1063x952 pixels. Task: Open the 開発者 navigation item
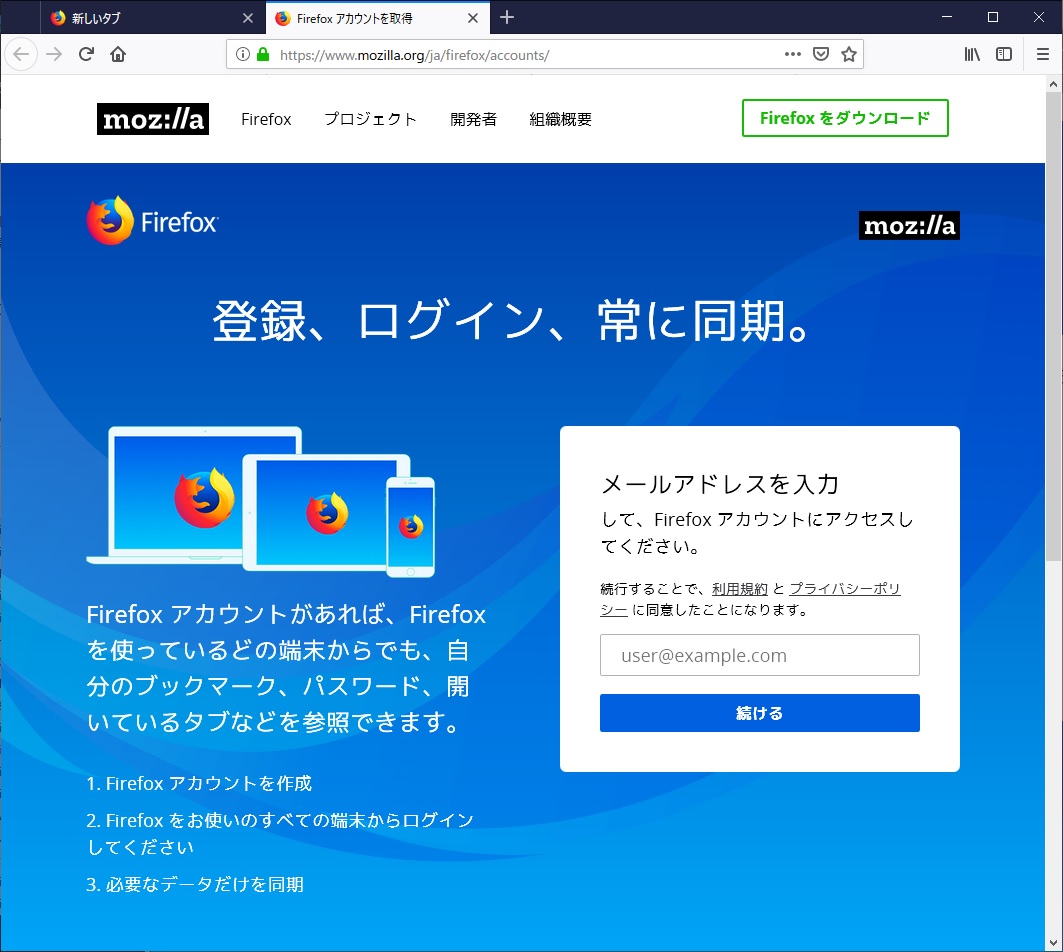coord(473,119)
